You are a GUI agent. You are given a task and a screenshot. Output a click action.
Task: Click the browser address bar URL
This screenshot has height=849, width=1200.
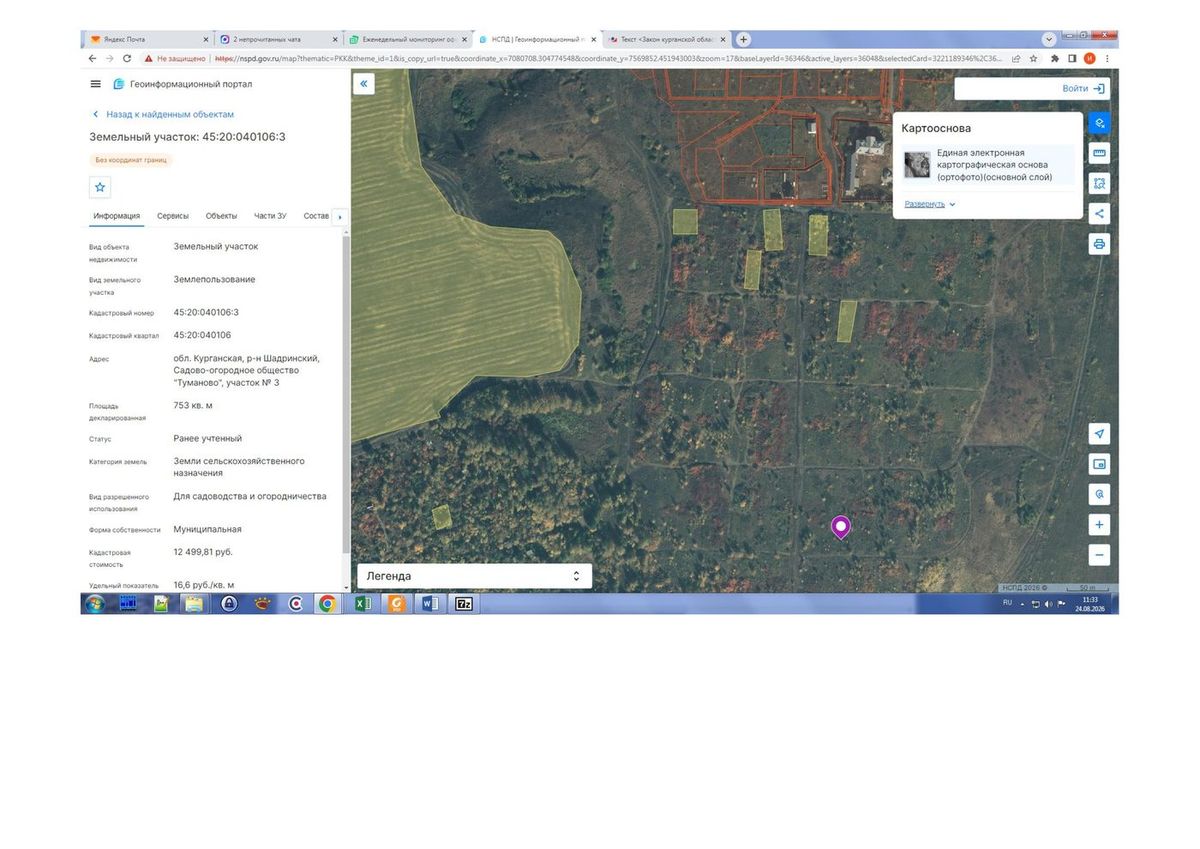coord(609,58)
